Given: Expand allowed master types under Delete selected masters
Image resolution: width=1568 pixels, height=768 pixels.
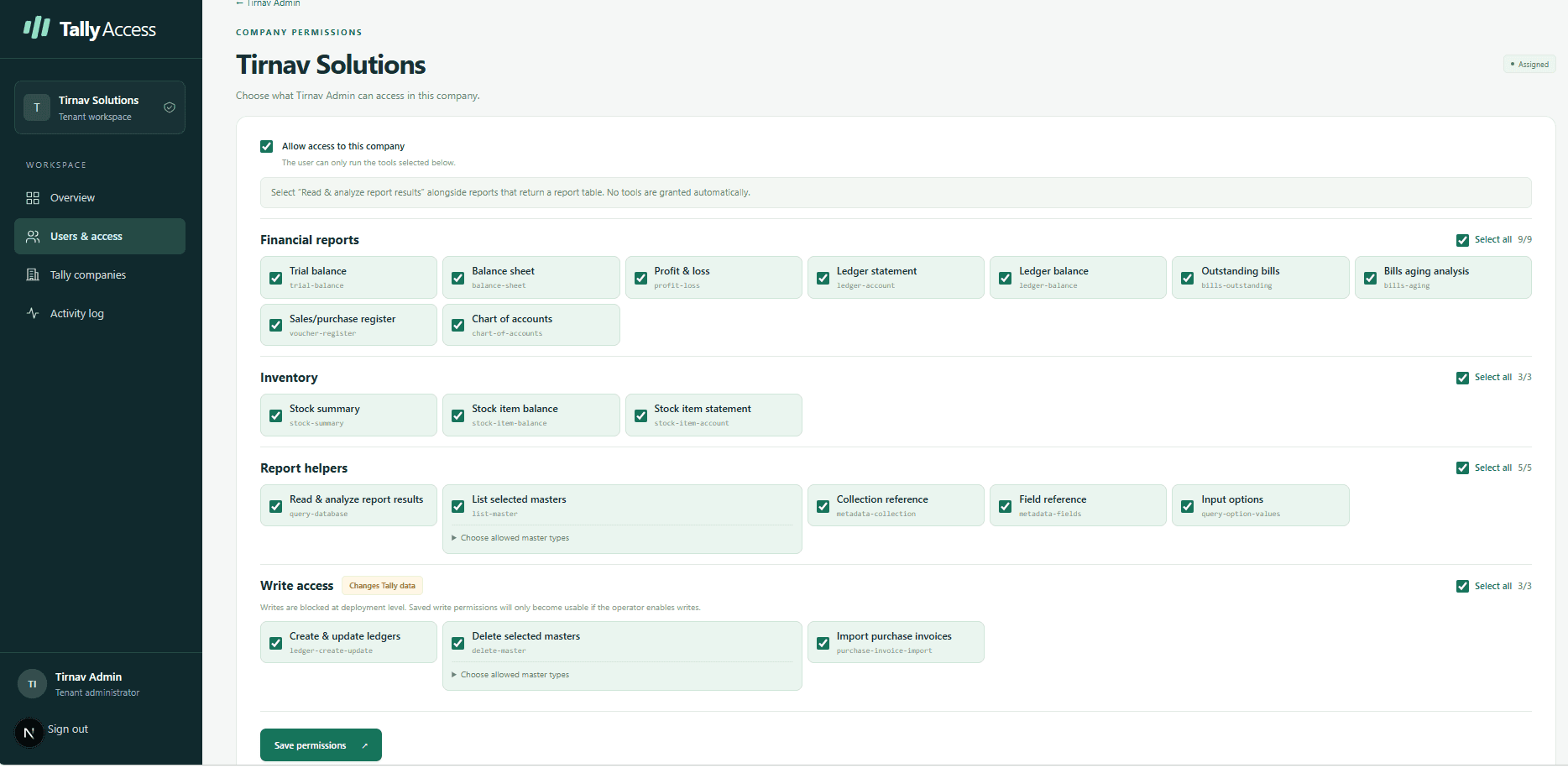Looking at the screenshot, I should [510, 675].
